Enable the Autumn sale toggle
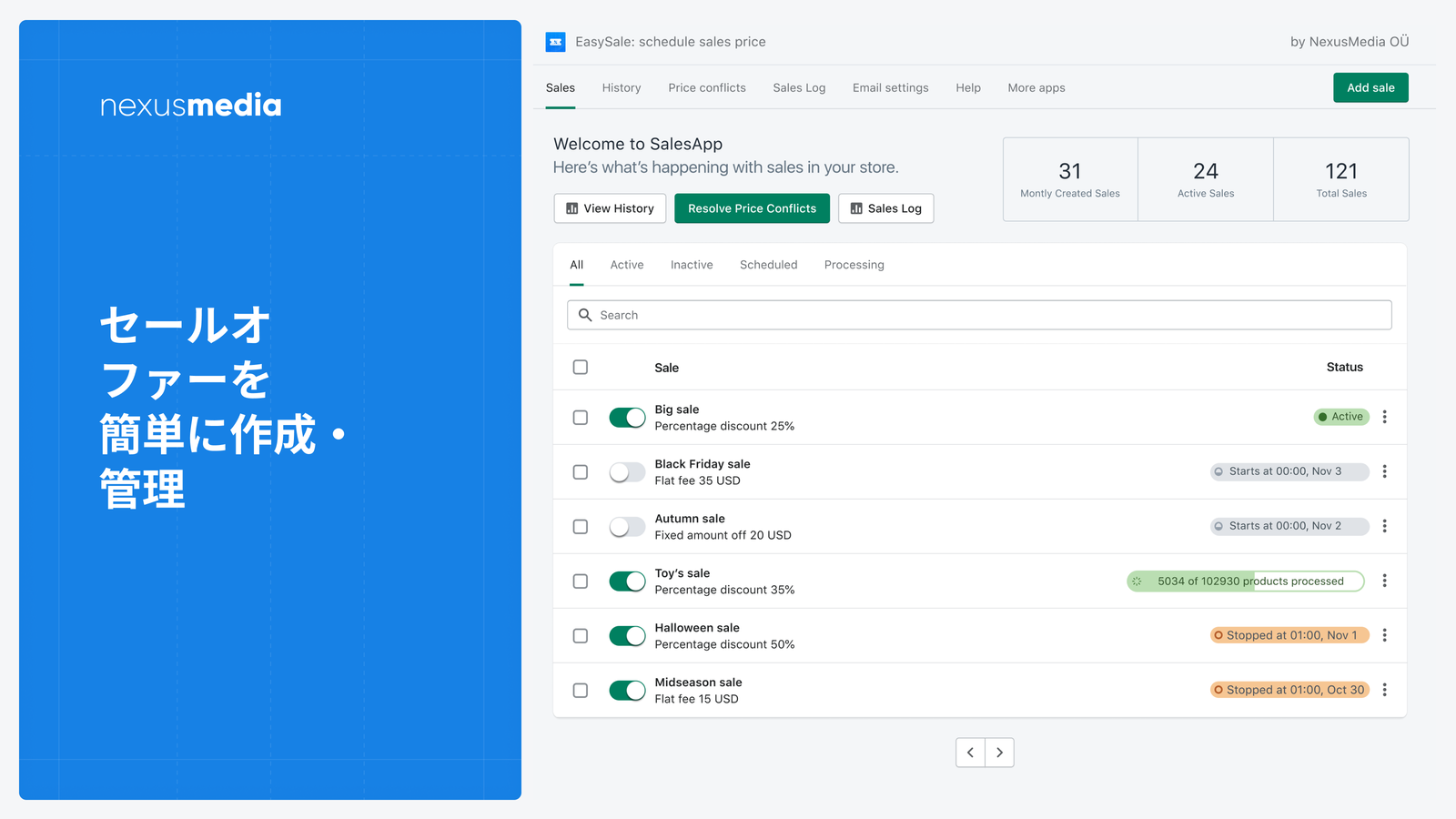 click(627, 527)
